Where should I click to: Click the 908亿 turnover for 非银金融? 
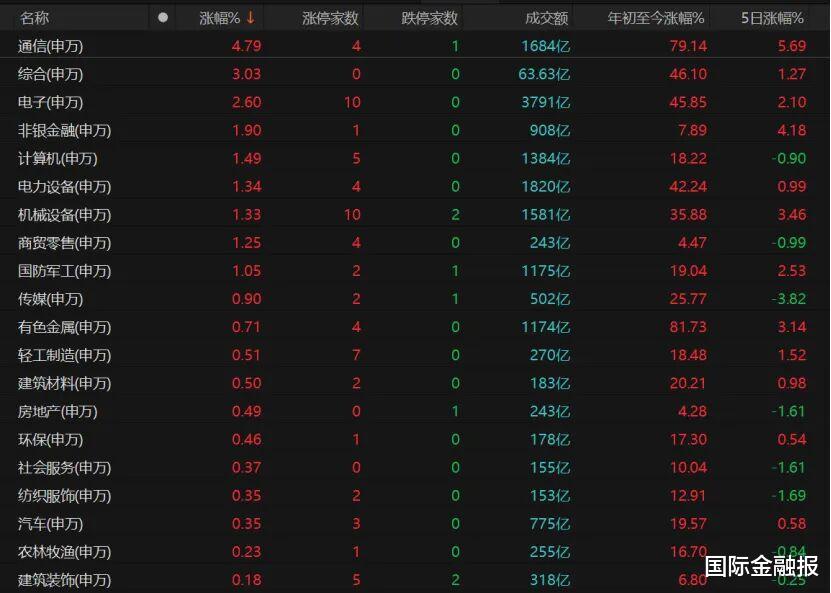(x=550, y=130)
